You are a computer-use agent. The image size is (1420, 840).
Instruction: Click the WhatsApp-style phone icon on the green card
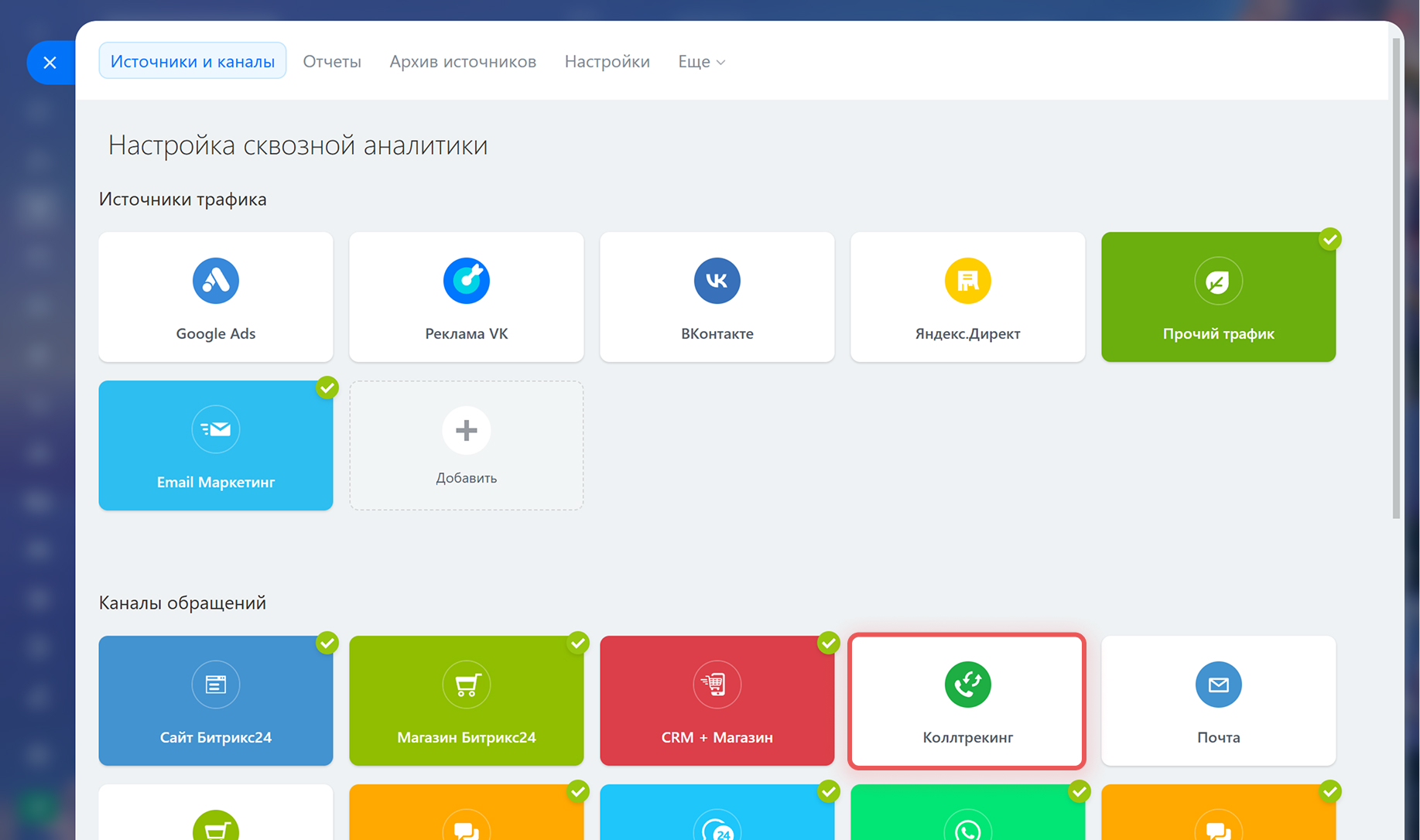968,825
